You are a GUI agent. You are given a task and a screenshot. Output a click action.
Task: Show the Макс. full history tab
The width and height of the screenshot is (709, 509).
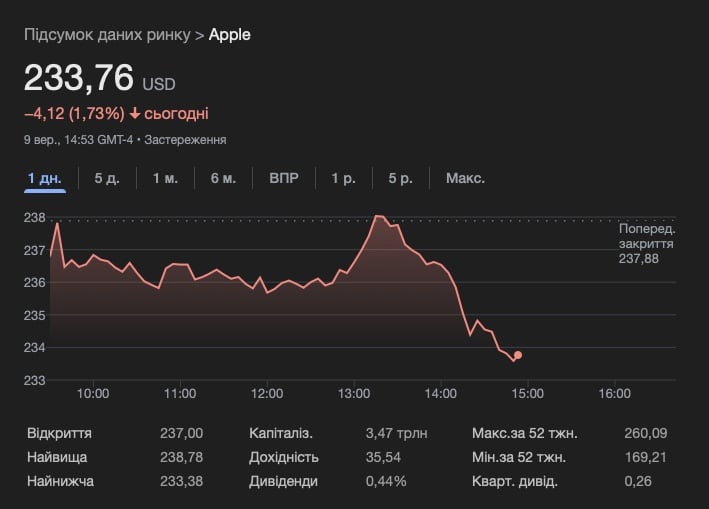click(x=465, y=178)
